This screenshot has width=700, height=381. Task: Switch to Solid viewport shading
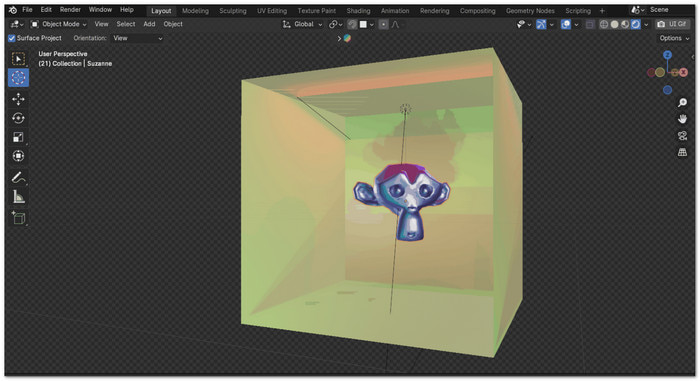pos(615,25)
